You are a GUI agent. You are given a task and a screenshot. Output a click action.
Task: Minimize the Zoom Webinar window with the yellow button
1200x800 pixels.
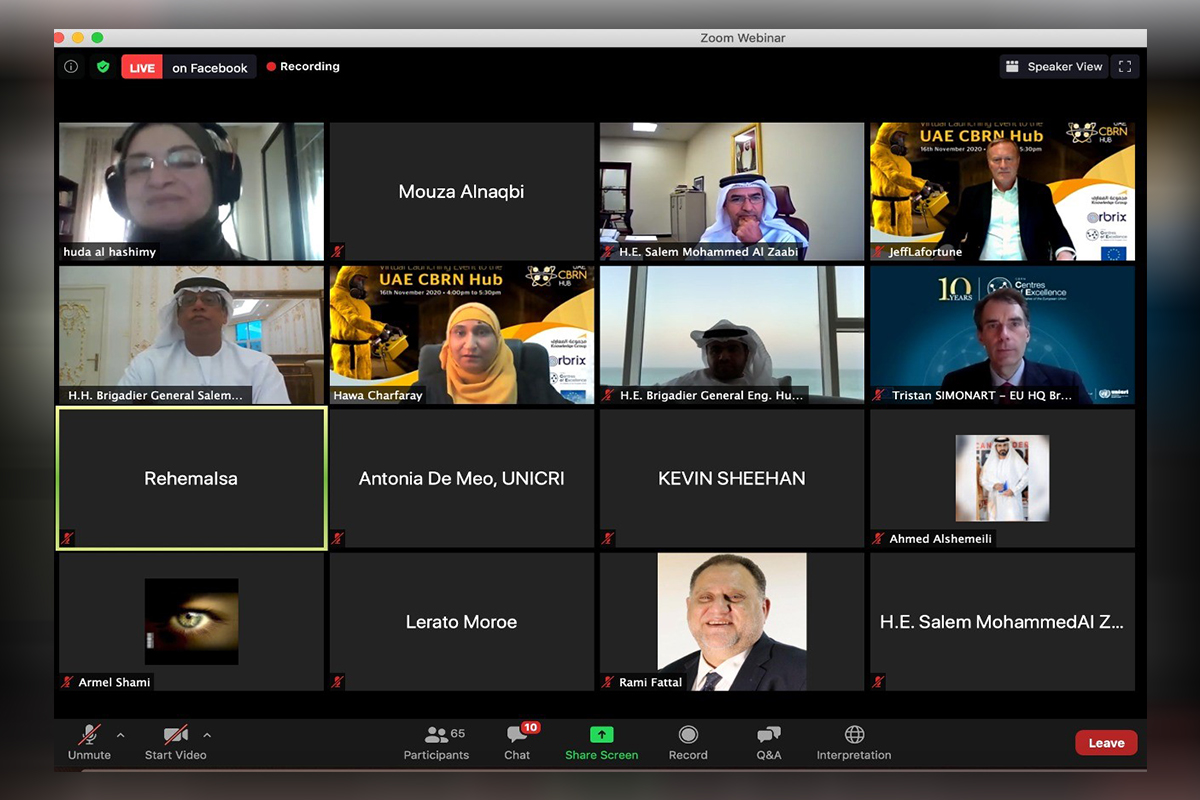pyautogui.click(x=78, y=37)
